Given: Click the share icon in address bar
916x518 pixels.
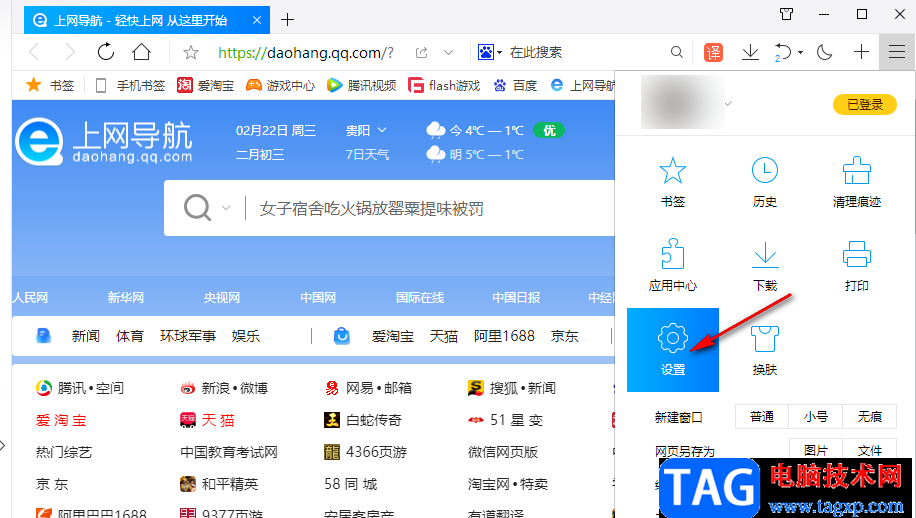Looking at the screenshot, I should tap(421, 53).
